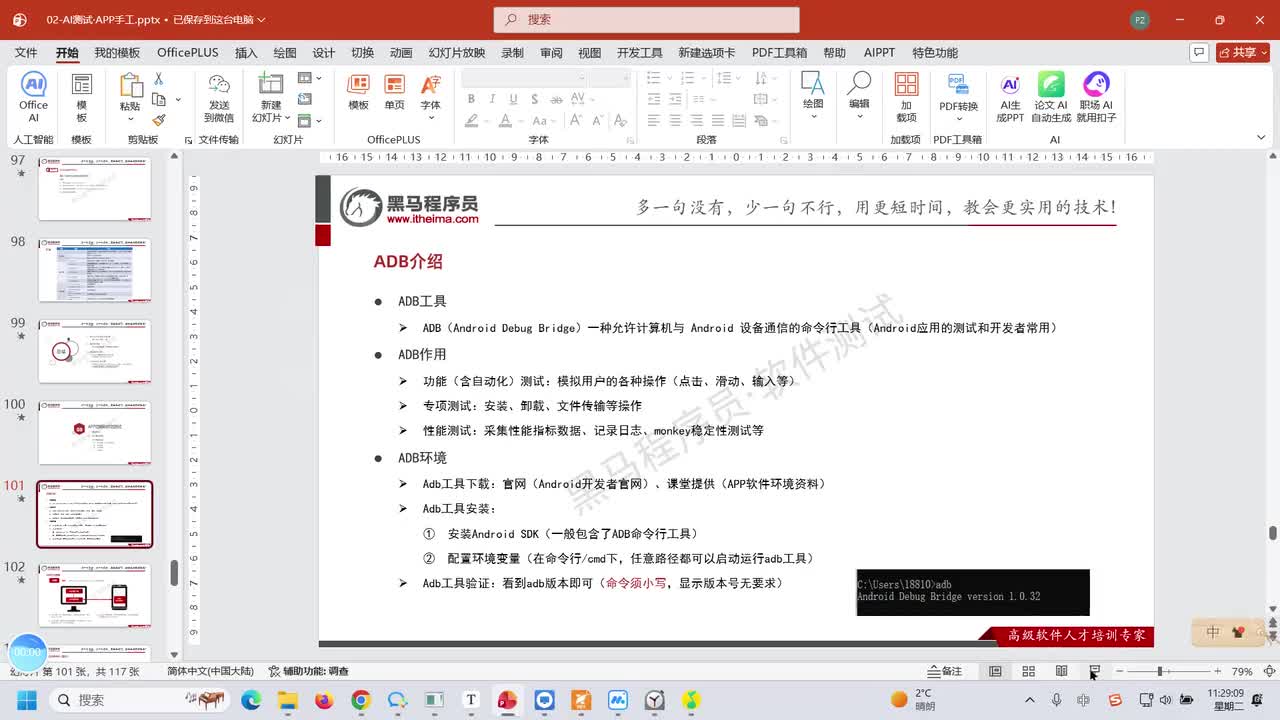
Task: Click zoom percentage 79%
Action: (x=1242, y=671)
